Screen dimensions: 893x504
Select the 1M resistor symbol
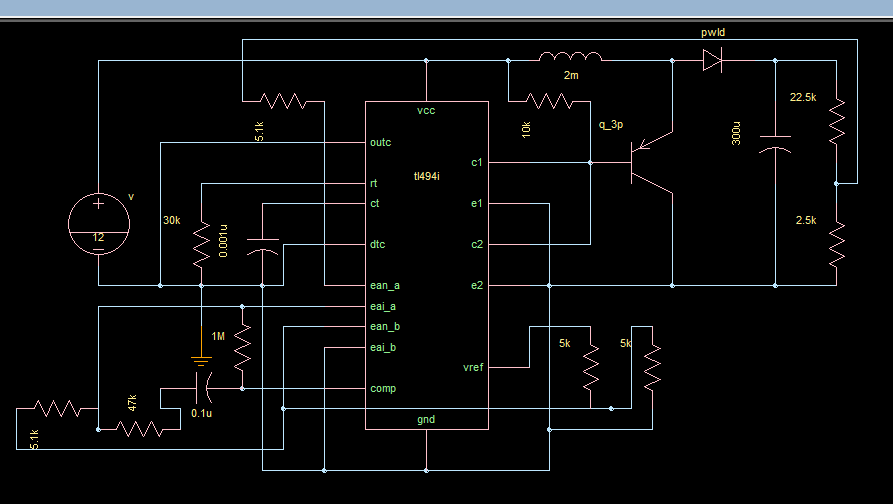242,347
